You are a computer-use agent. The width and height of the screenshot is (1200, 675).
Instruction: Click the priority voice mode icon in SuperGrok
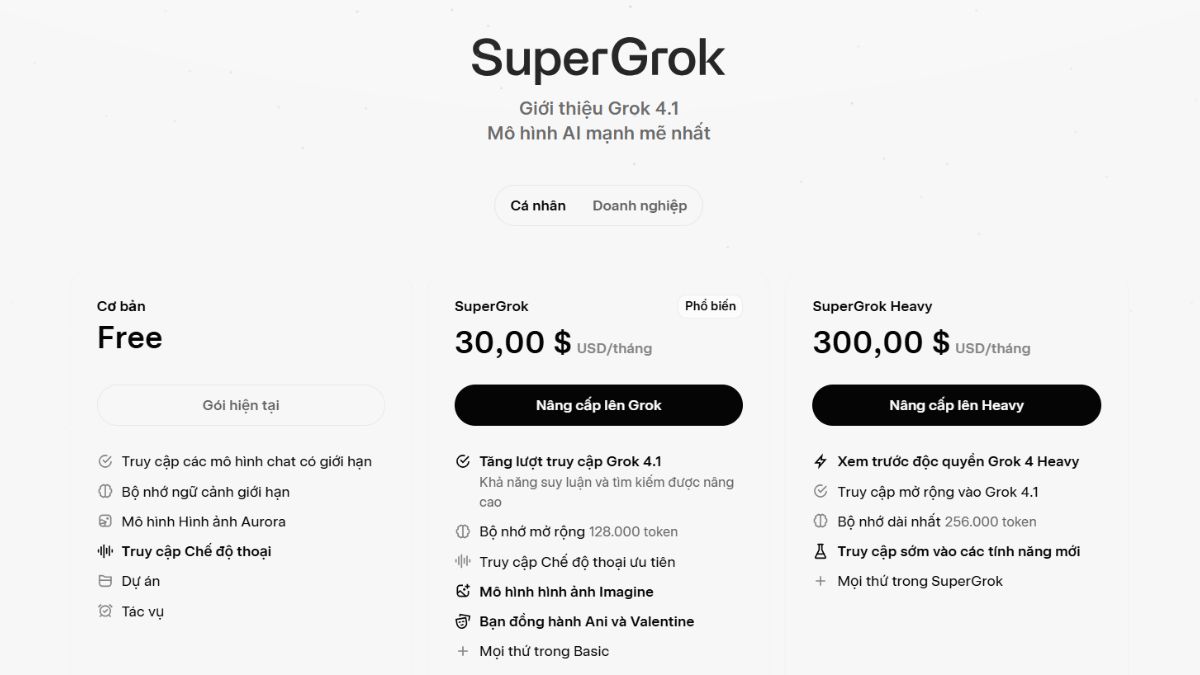click(462, 561)
